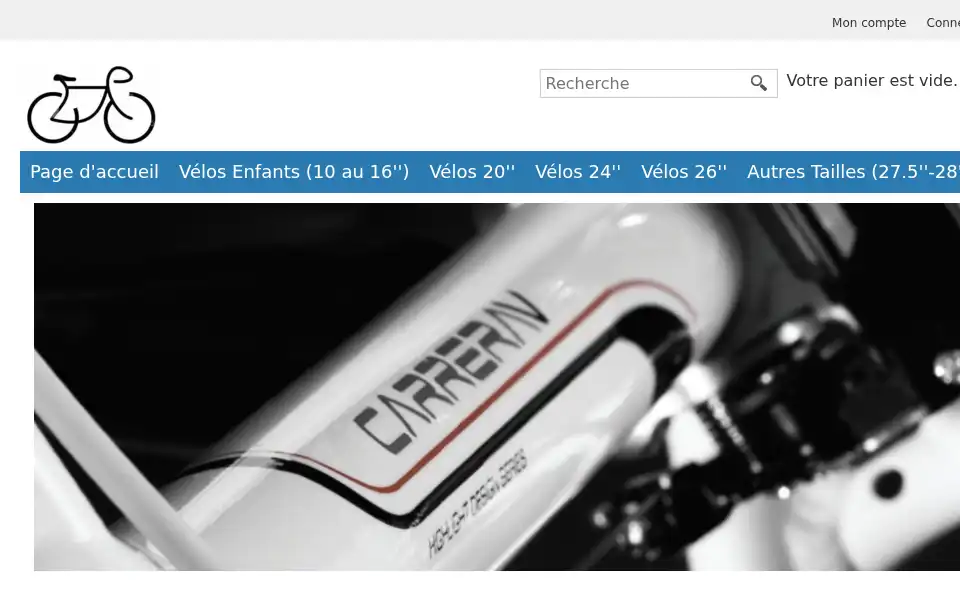Click the magnifying glass search icon
This screenshot has width=960, height=600.
click(x=759, y=83)
